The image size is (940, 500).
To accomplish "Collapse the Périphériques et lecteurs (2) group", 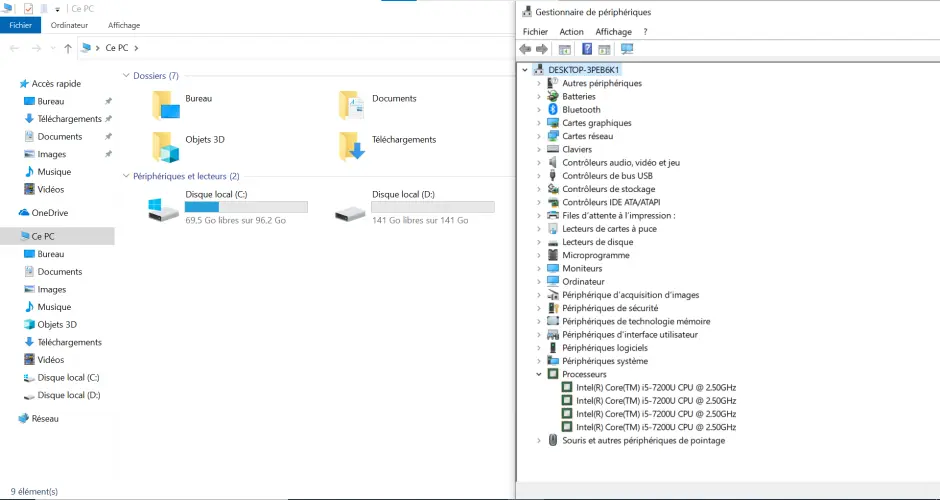I will [x=126, y=176].
